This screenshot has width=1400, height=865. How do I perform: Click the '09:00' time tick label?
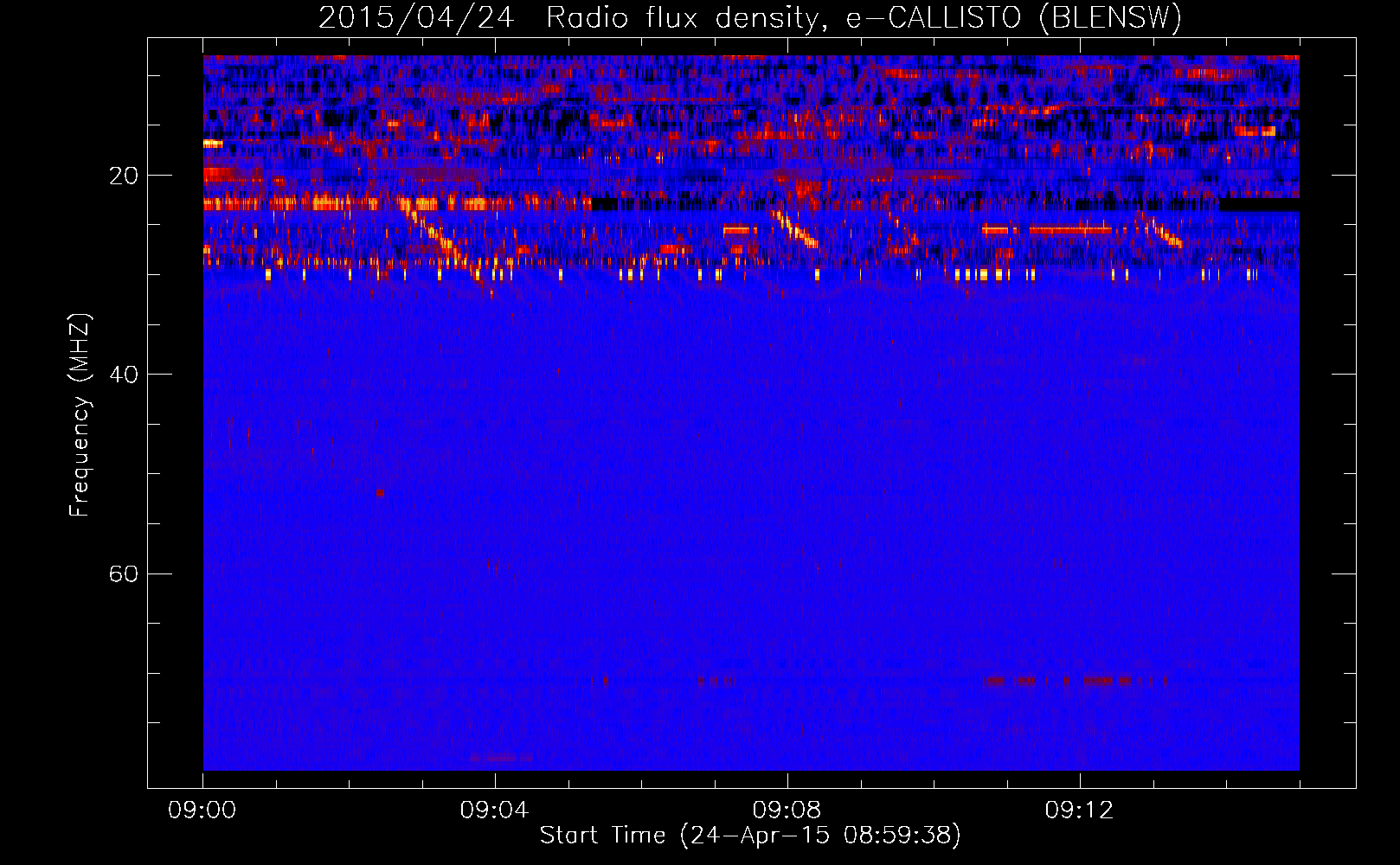(x=202, y=811)
